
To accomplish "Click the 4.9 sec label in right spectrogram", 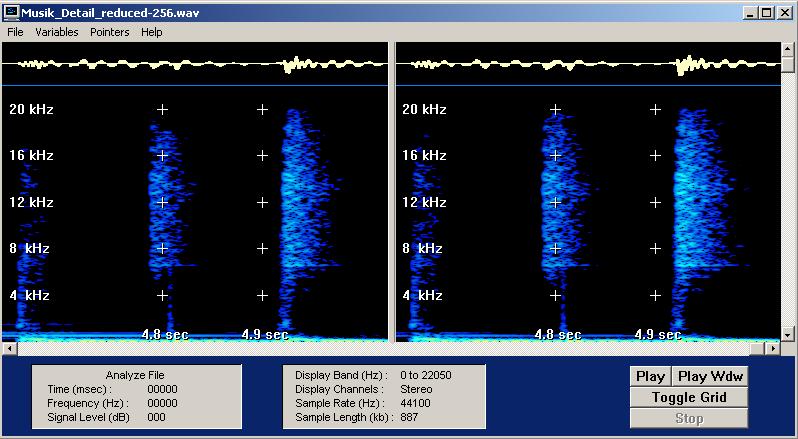I will 658,335.
